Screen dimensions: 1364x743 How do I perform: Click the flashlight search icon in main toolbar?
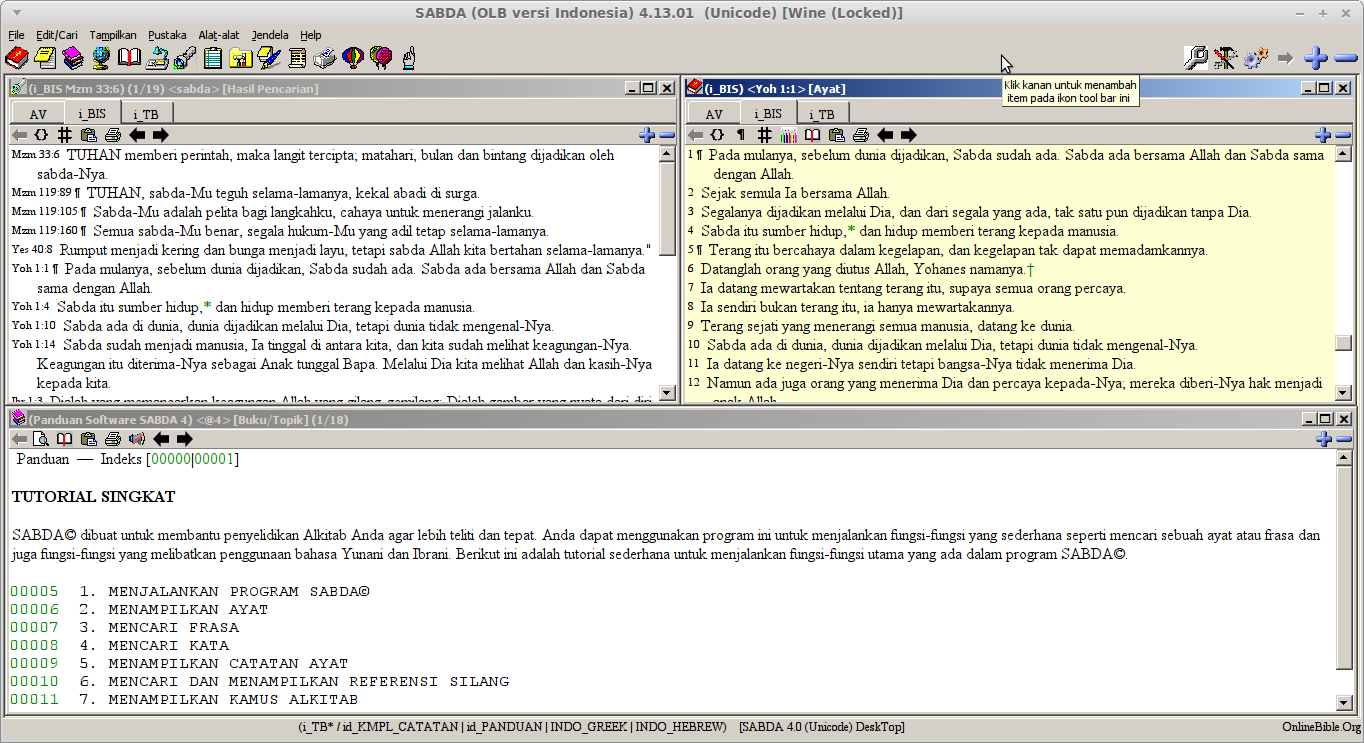(184, 58)
